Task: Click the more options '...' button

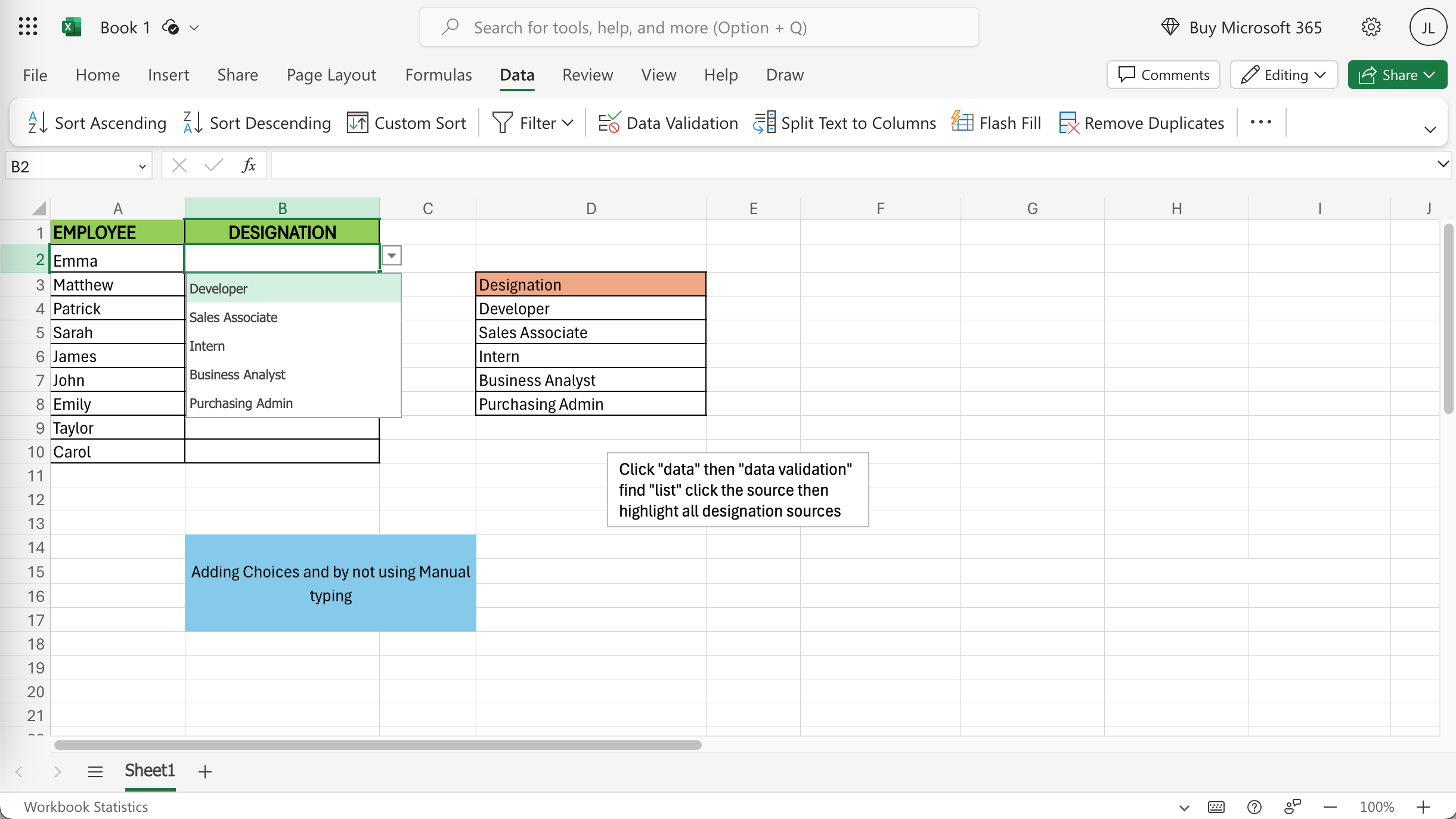Action: (1260, 123)
